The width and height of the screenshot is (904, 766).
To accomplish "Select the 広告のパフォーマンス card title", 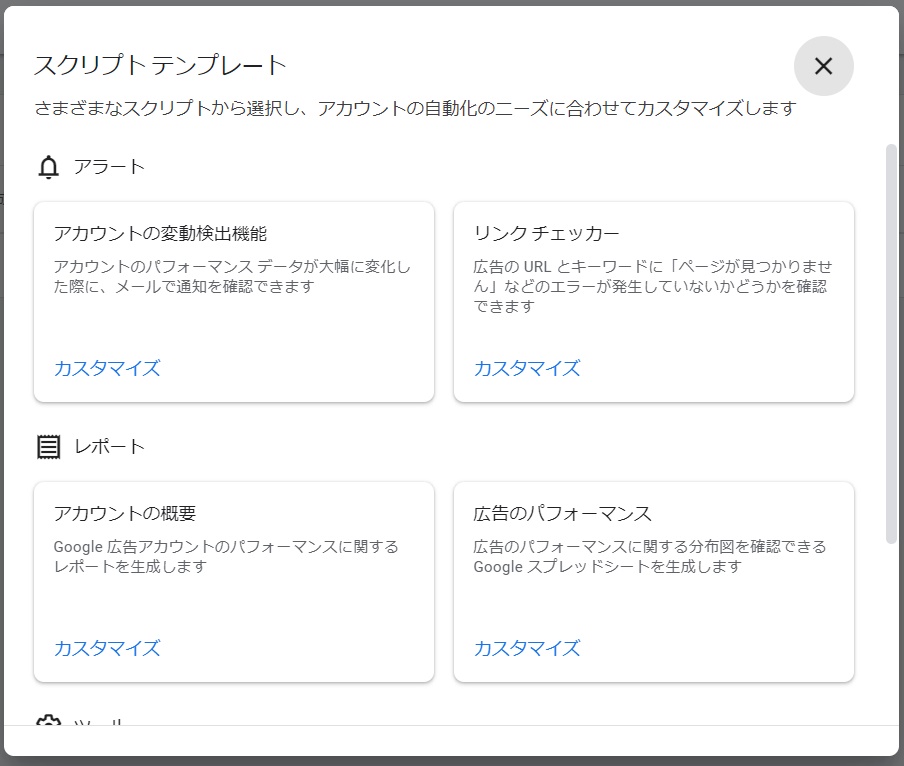I will click(x=562, y=514).
